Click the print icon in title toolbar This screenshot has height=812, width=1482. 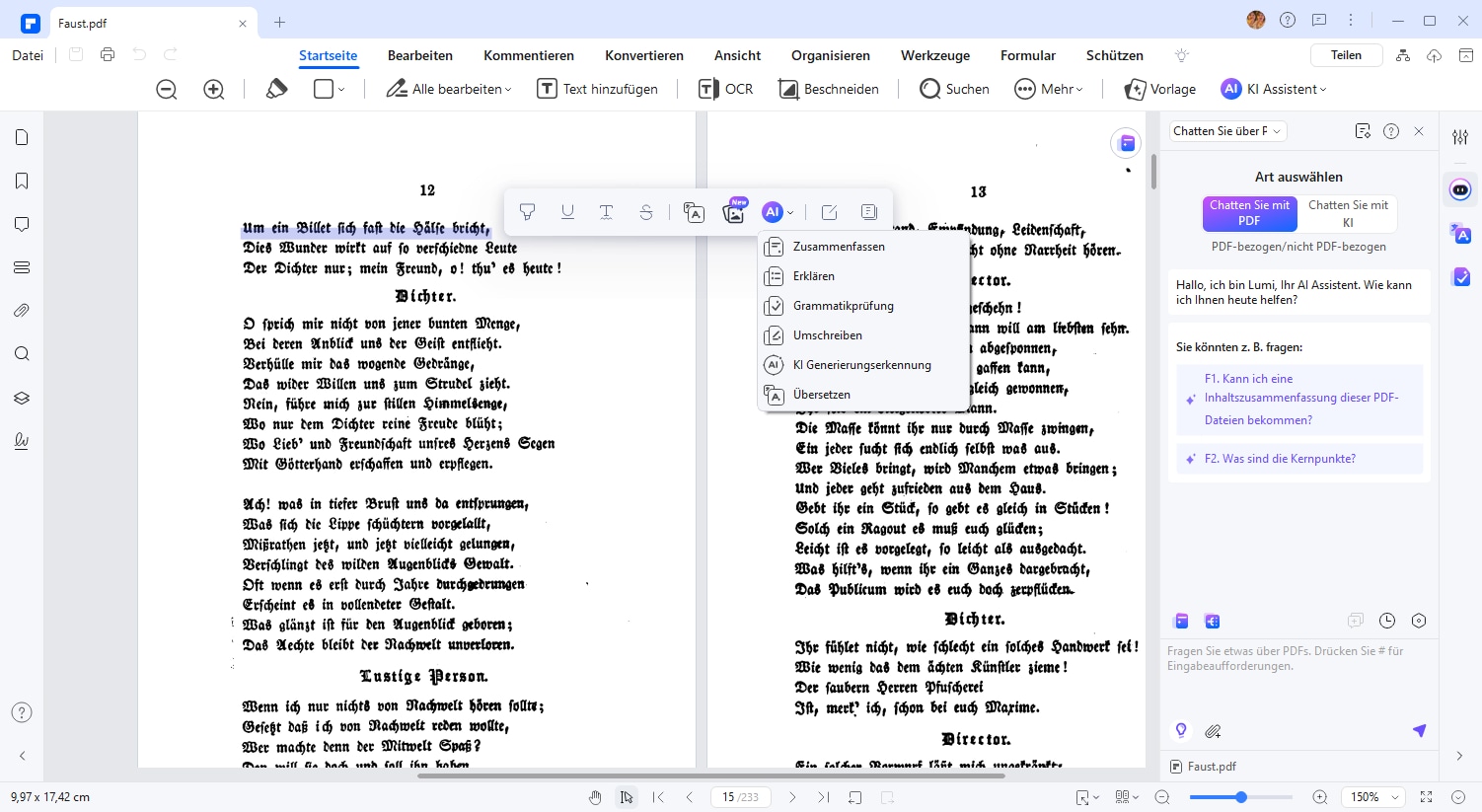click(108, 55)
